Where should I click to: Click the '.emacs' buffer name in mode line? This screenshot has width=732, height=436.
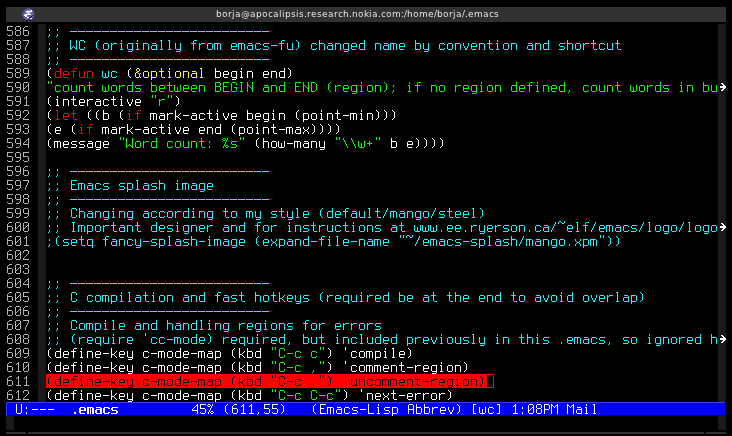click(95, 410)
